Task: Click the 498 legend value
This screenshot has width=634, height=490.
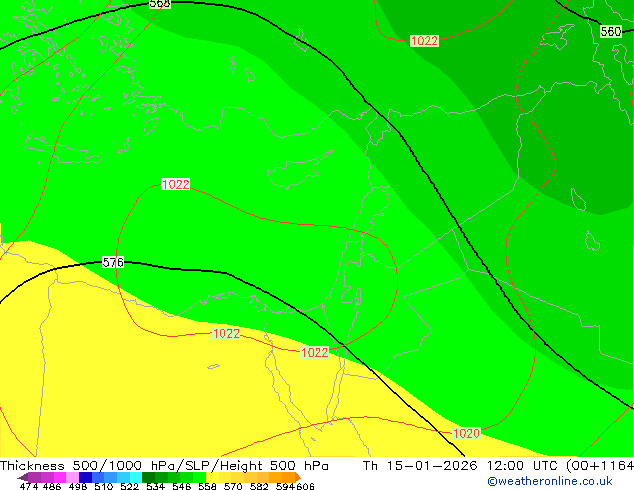Action: (x=78, y=486)
